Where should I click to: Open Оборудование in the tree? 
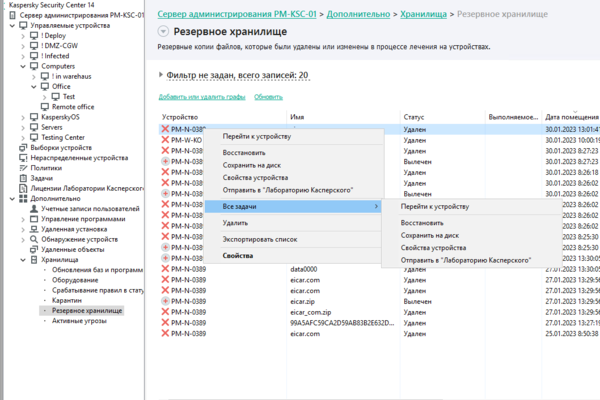coord(75,280)
